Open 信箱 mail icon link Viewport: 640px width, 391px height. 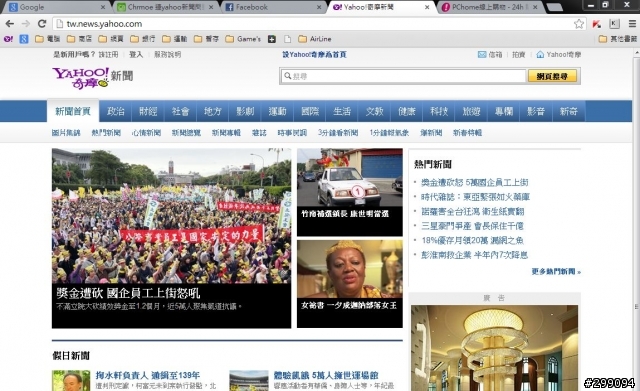[x=490, y=54]
